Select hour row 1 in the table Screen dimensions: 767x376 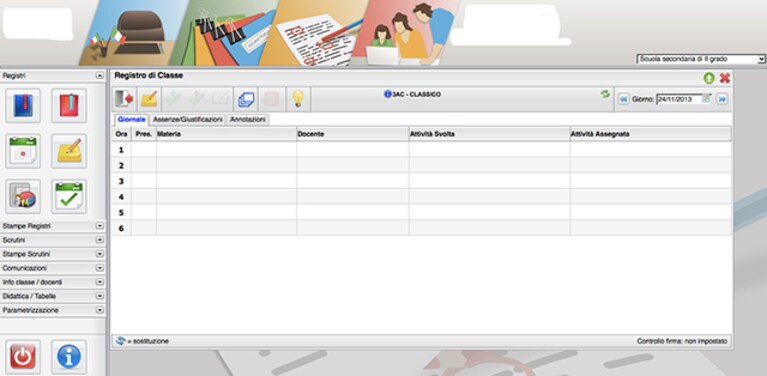click(422, 150)
